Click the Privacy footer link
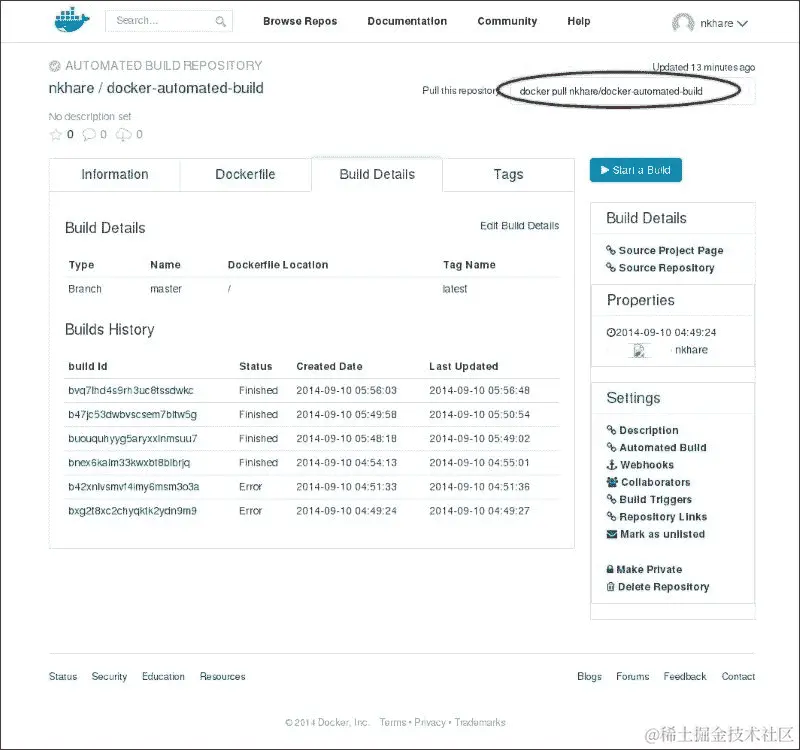800x750 pixels. point(430,722)
